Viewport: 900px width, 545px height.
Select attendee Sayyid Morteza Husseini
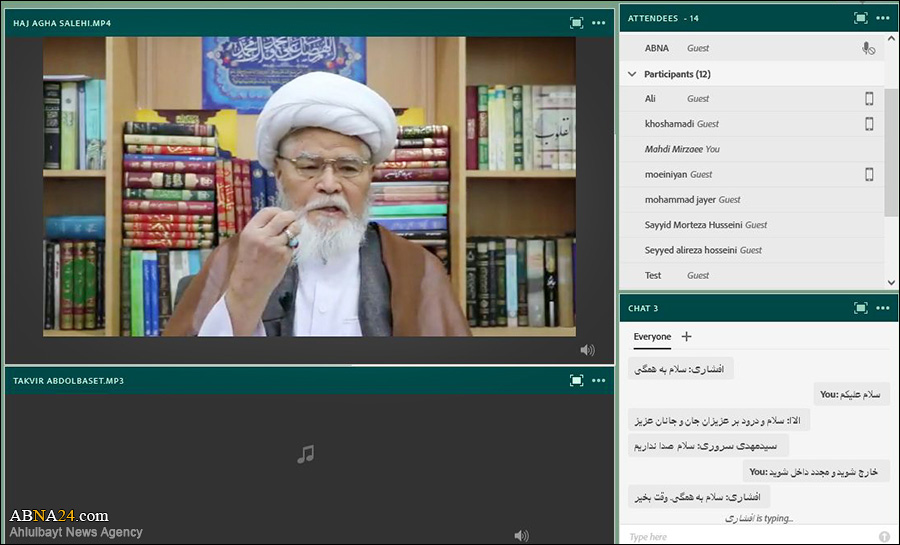[x=705, y=225]
